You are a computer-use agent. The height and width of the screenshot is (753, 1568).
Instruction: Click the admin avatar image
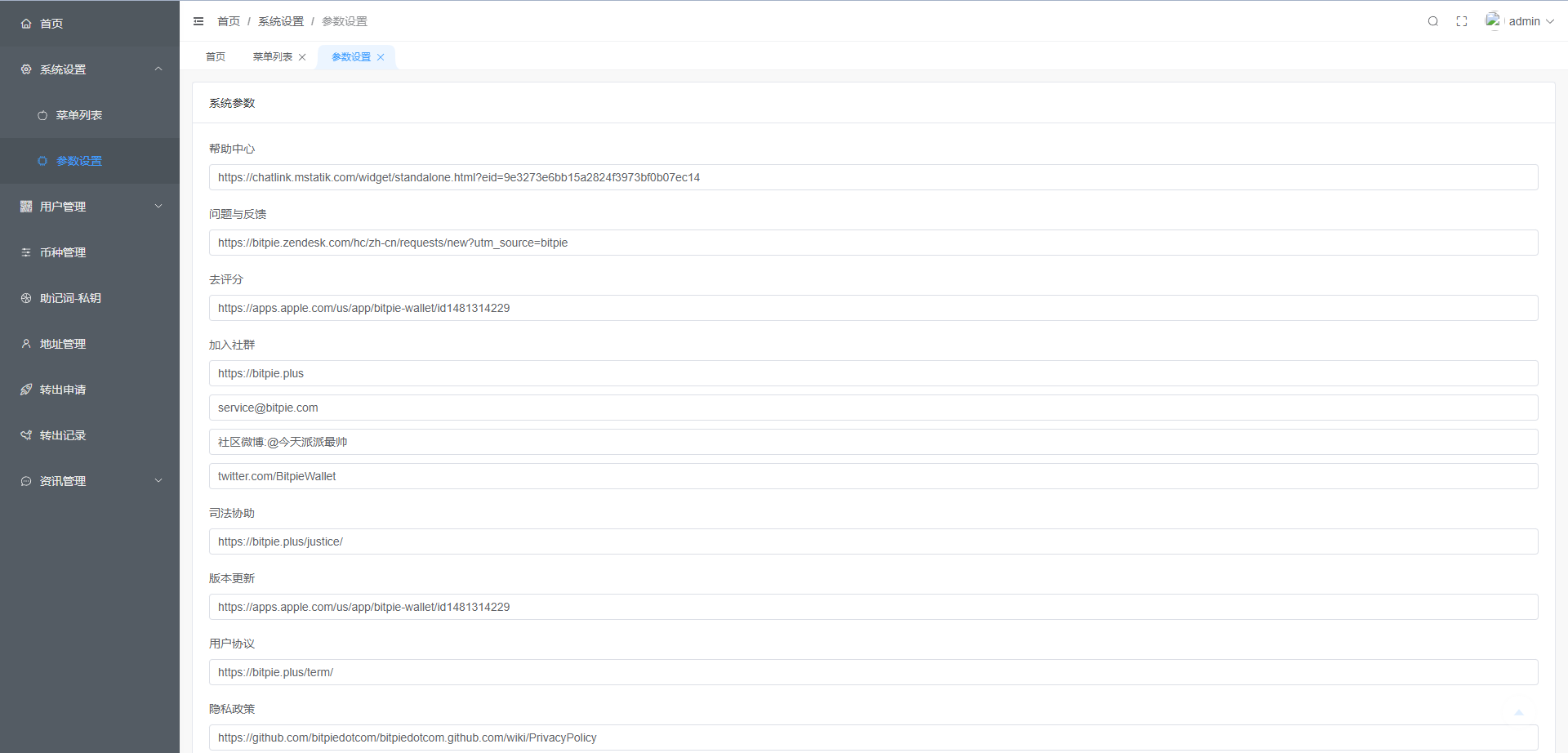pyautogui.click(x=1493, y=20)
